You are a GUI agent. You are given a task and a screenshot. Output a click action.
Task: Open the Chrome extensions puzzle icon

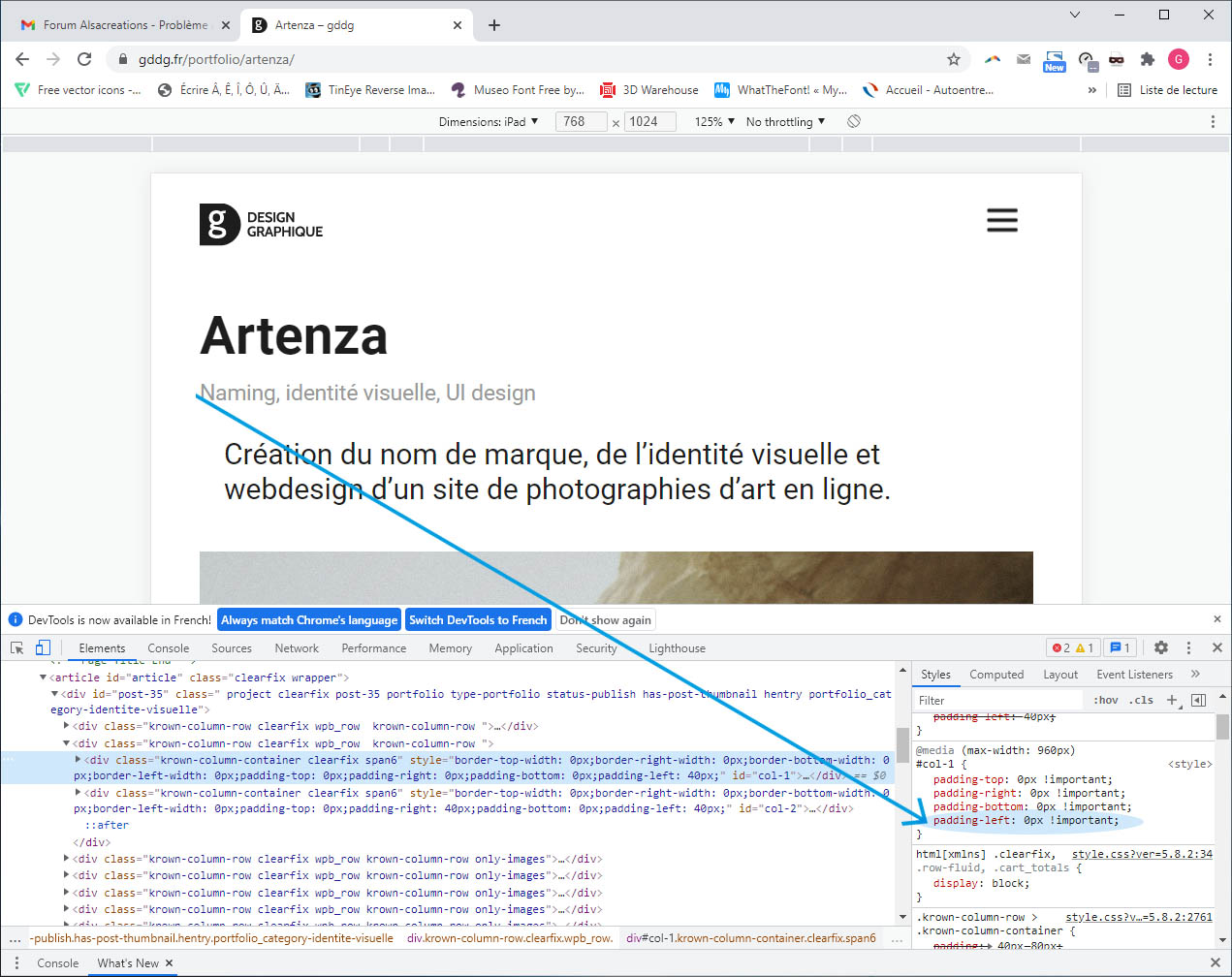click(1148, 59)
